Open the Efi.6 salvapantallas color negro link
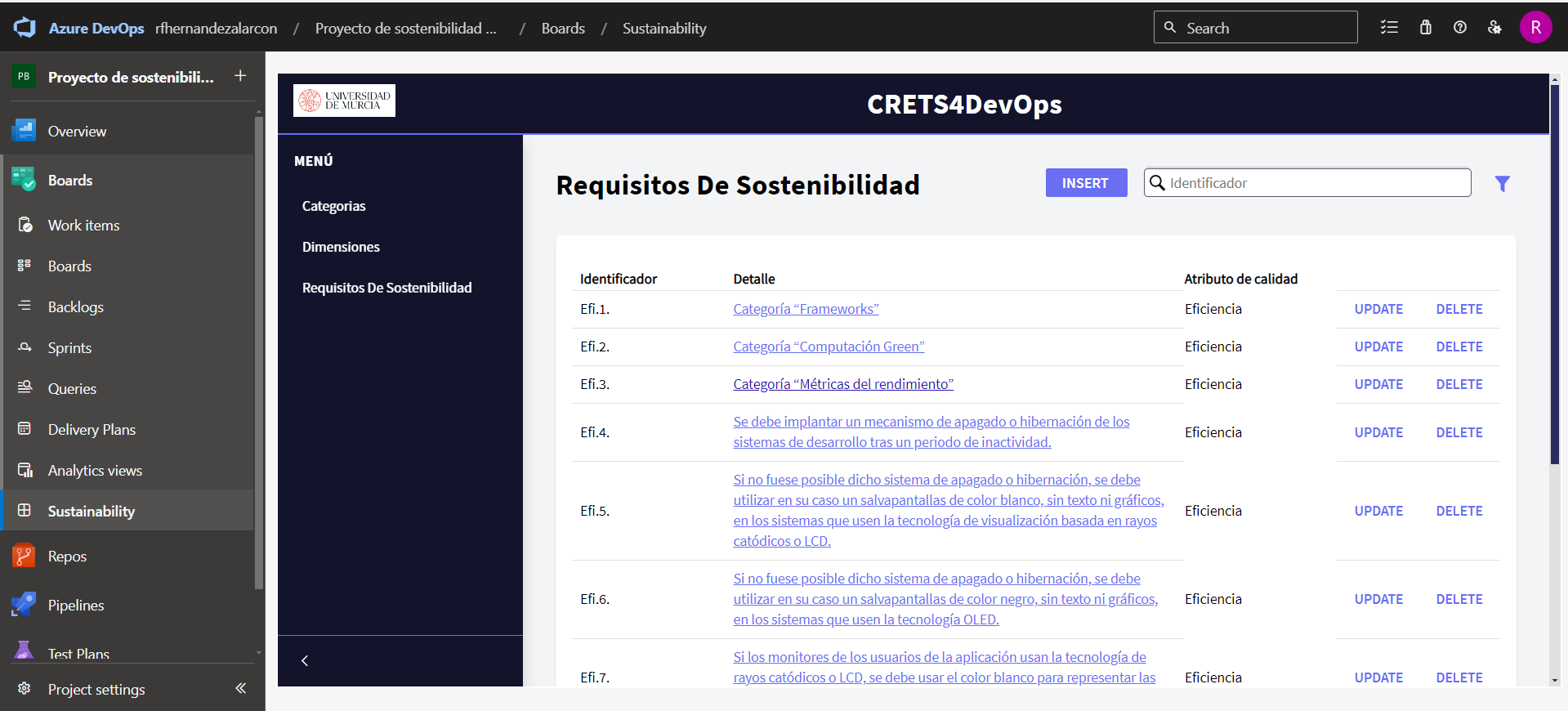 [x=945, y=599]
